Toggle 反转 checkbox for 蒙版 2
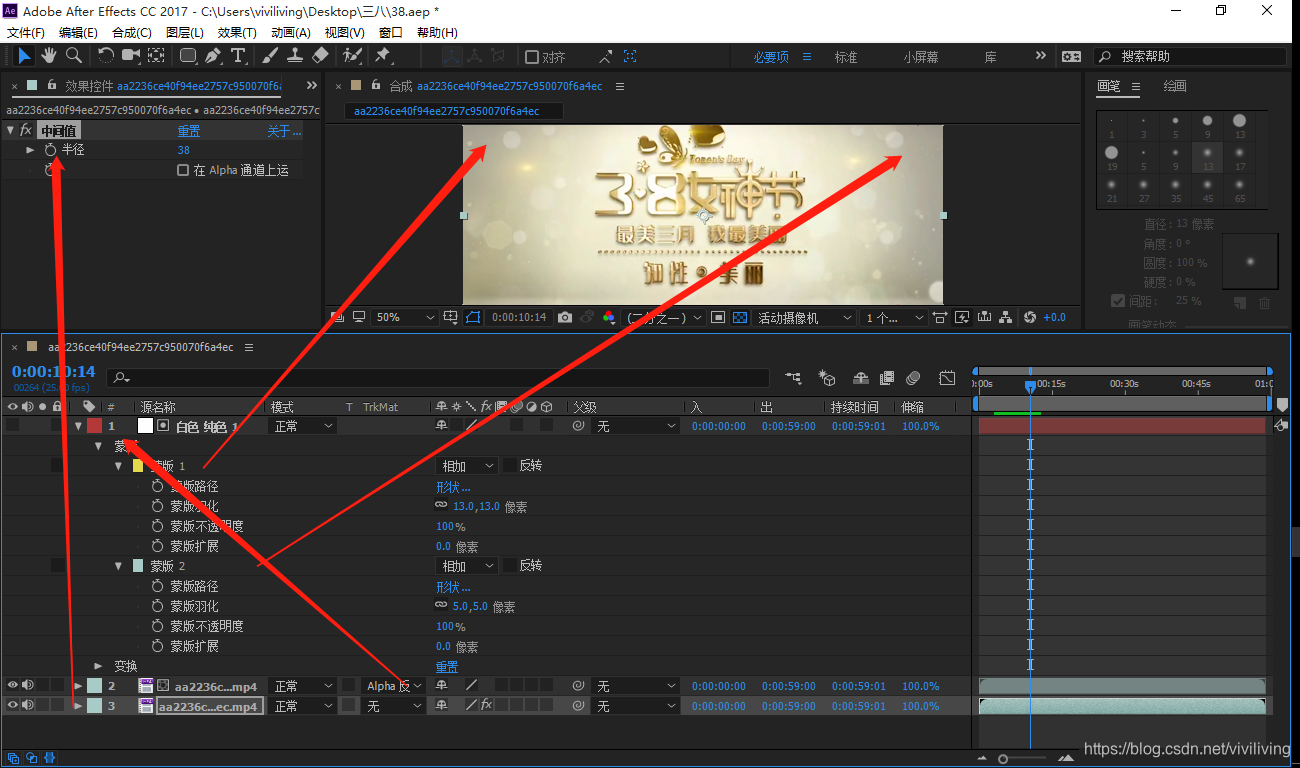Image resolution: width=1300 pixels, height=768 pixels. [x=510, y=565]
